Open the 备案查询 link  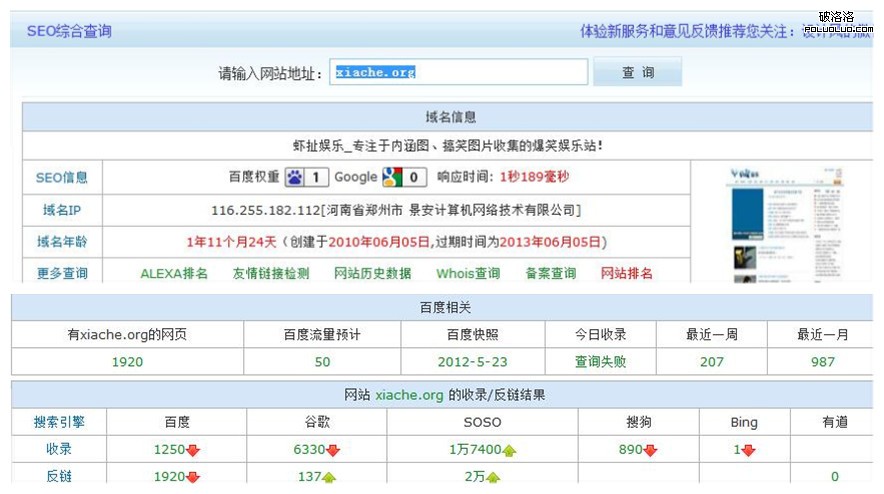coord(551,273)
